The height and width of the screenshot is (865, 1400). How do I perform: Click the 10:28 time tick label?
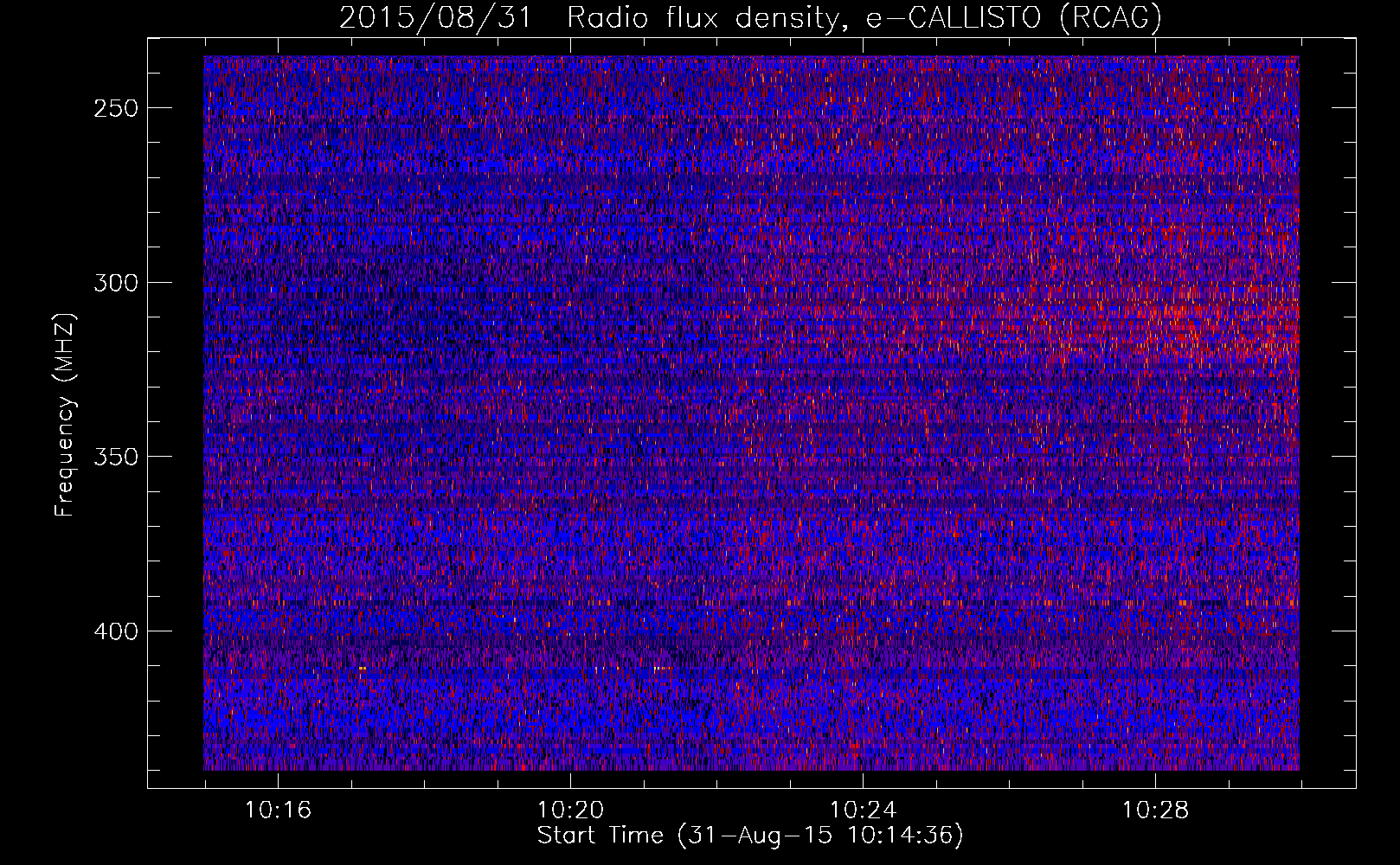point(1155,811)
